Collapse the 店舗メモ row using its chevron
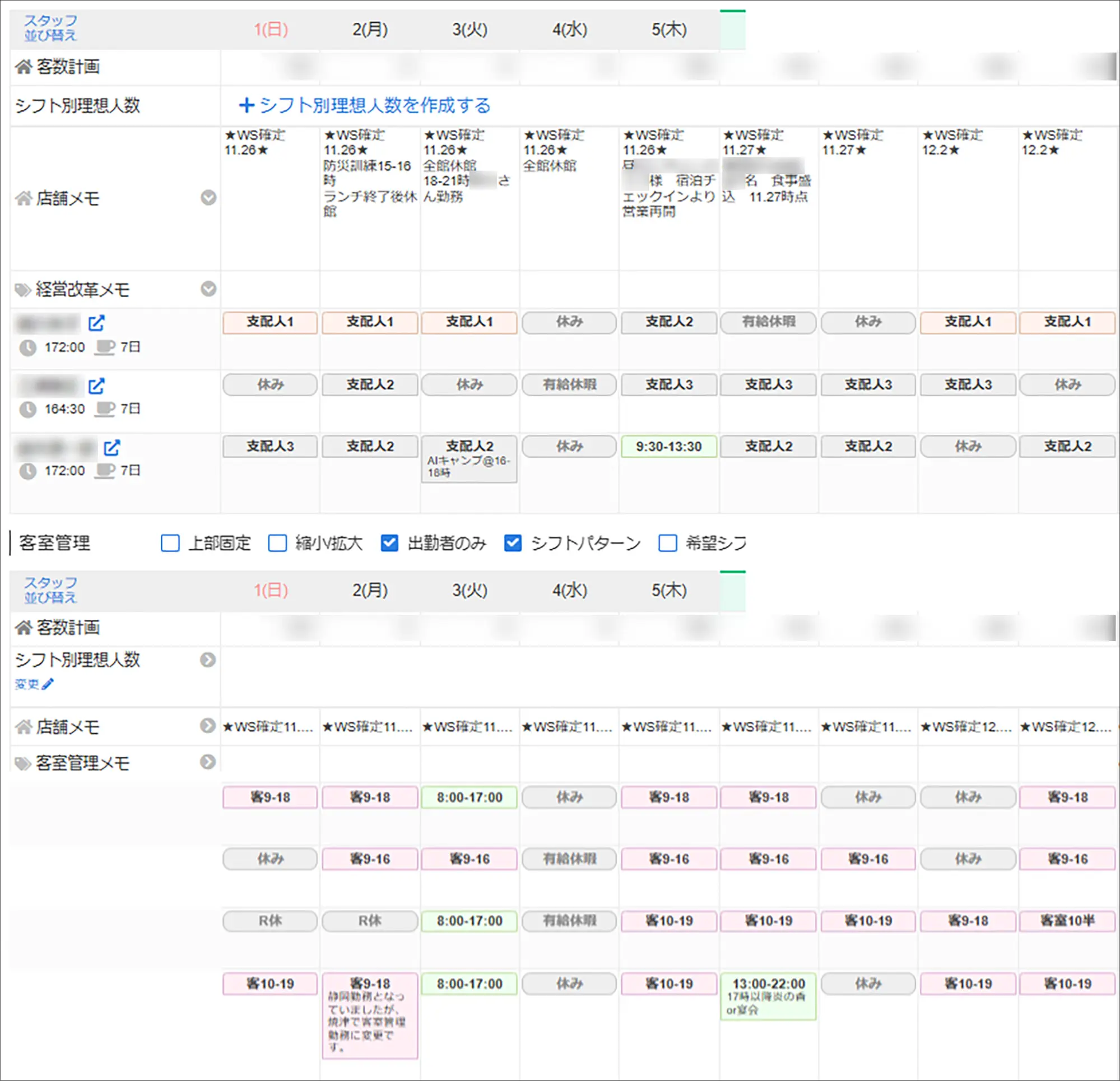 (208, 198)
